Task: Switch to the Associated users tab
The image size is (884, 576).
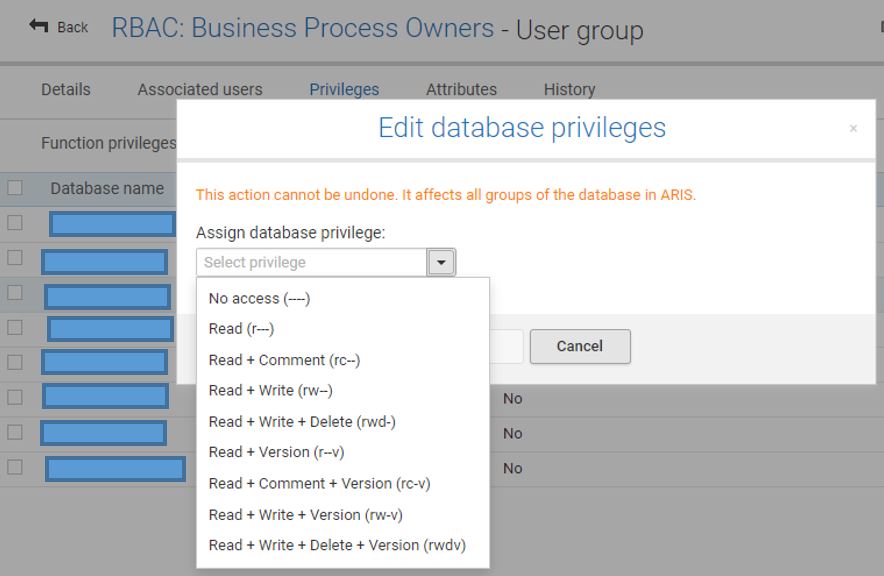Action: (200, 90)
